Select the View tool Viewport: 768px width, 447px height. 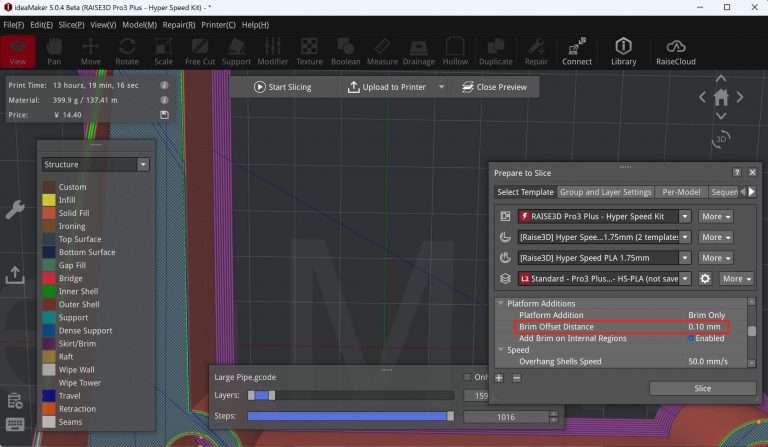click(18, 52)
